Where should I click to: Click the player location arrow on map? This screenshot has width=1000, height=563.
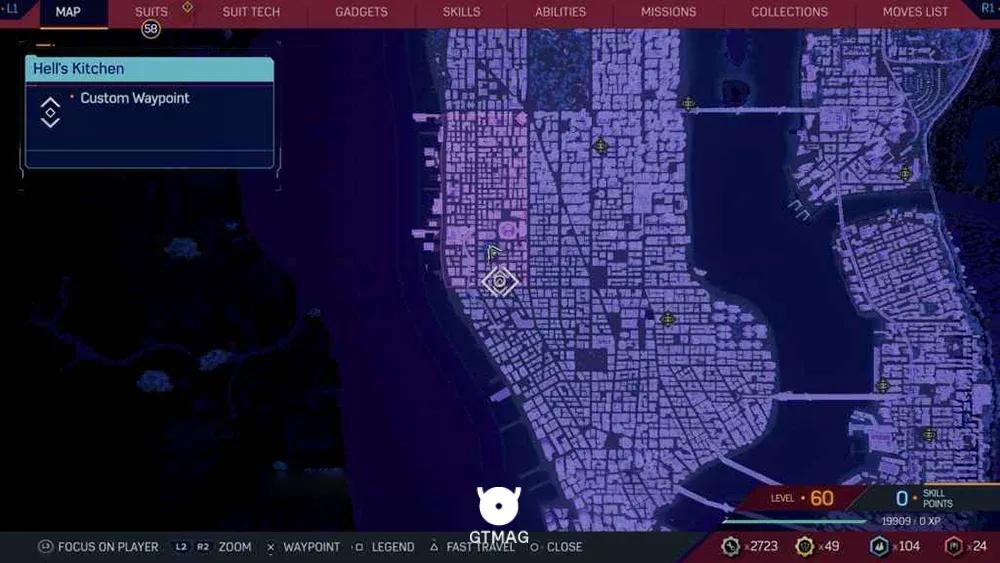(x=493, y=253)
